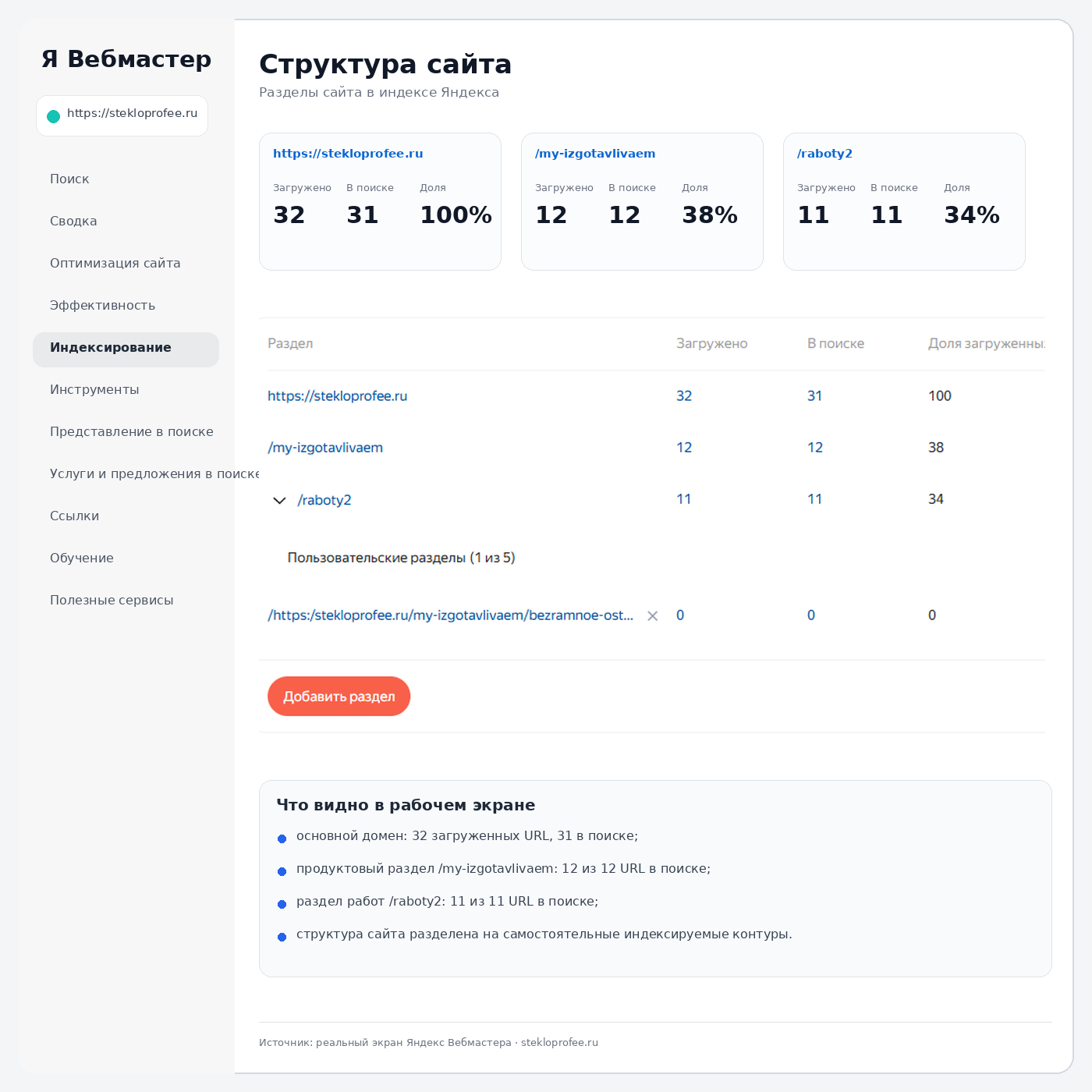This screenshot has height=1092, width=1092.
Task: Click the 34% share value card
Action: tap(972, 215)
